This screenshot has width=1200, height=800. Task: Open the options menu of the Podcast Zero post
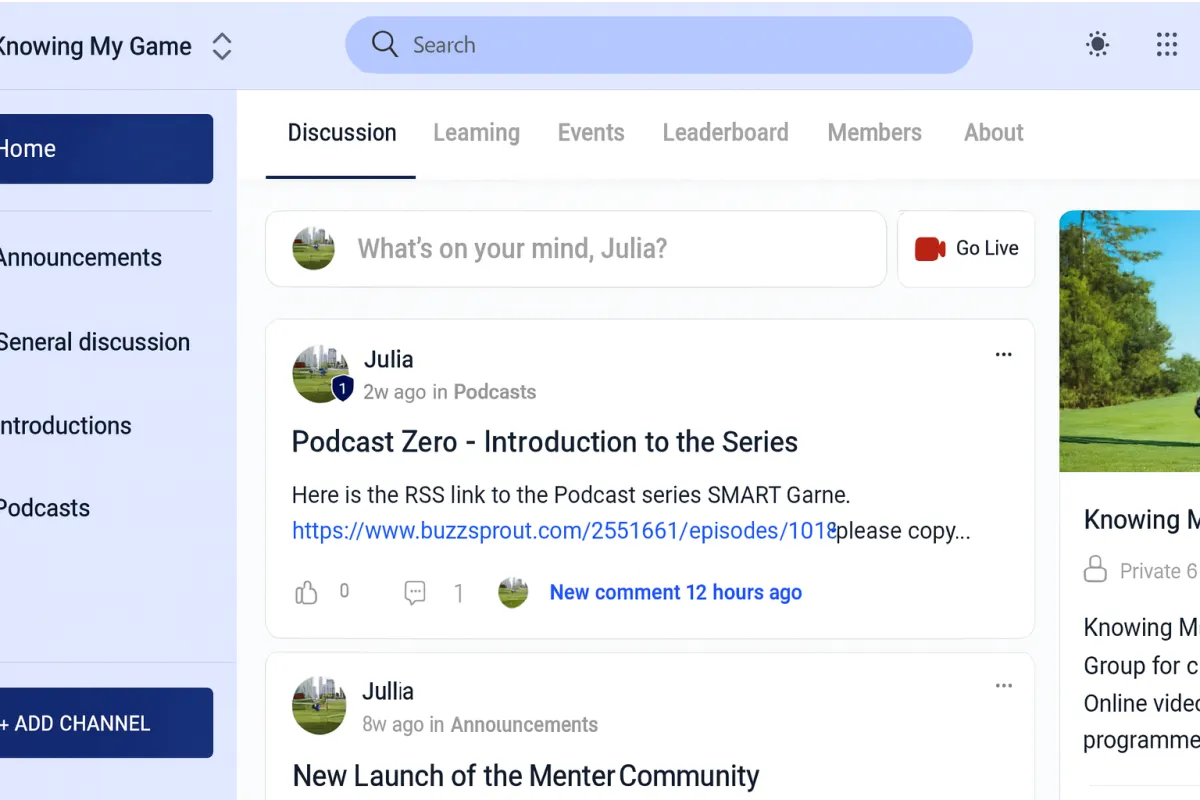coord(1004,354)
